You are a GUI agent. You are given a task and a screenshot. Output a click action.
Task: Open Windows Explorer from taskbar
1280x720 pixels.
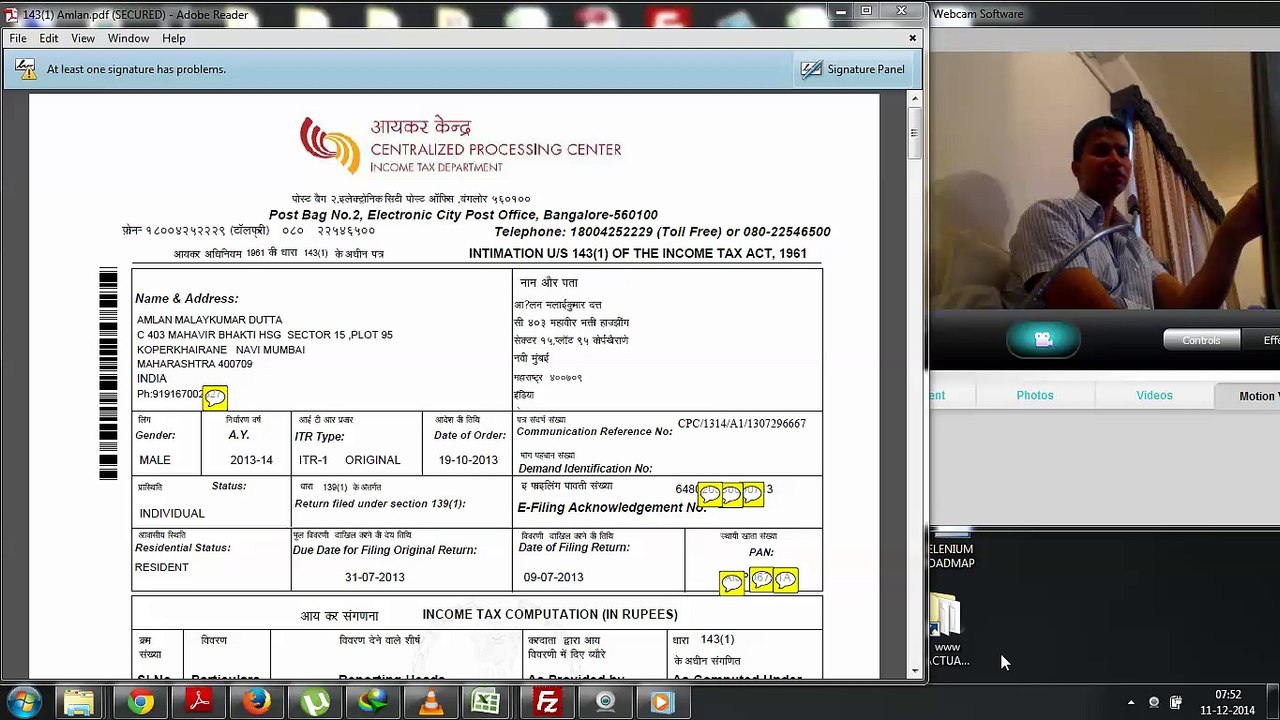tap(79, 702)
